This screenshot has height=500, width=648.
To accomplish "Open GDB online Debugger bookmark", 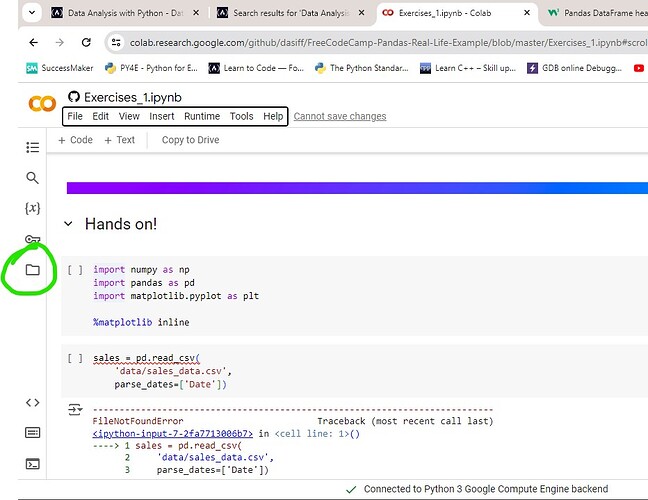I will 574,68.
